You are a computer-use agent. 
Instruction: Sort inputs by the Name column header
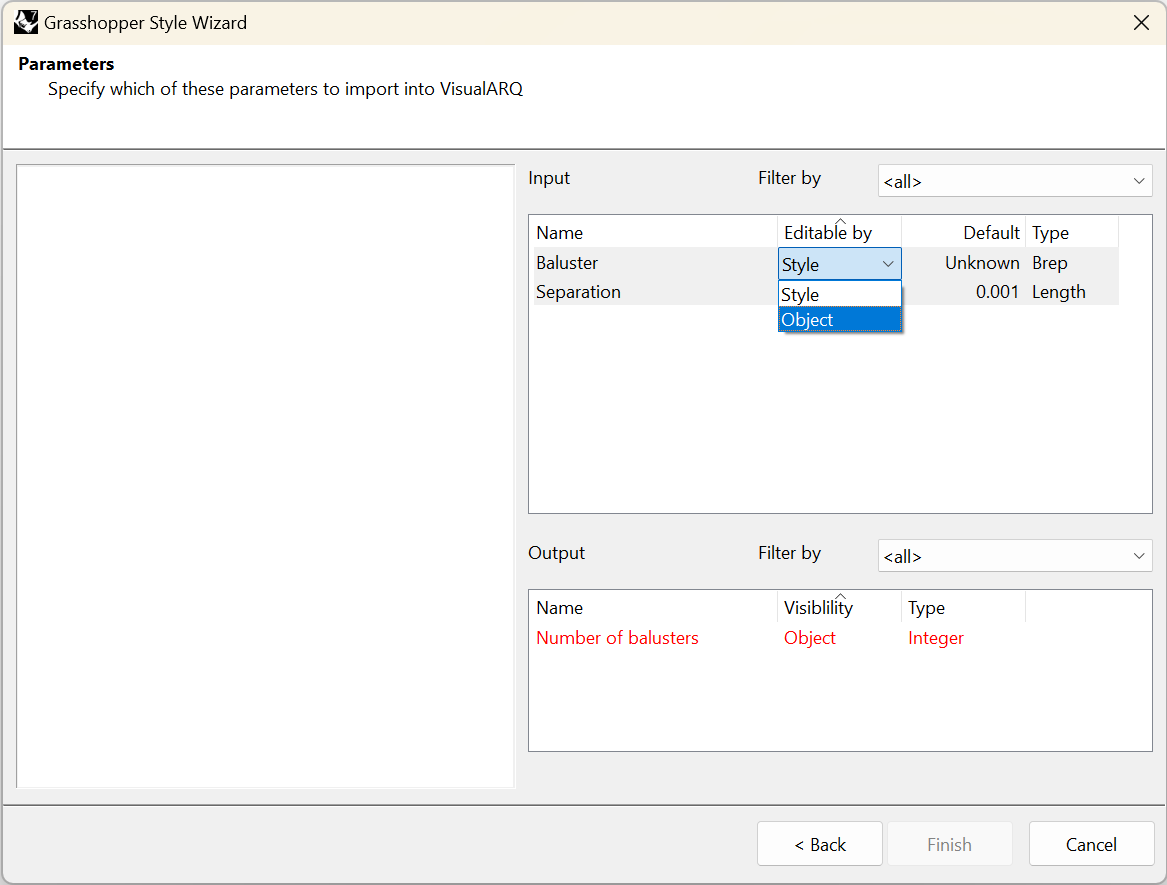[x=655, y=233]
